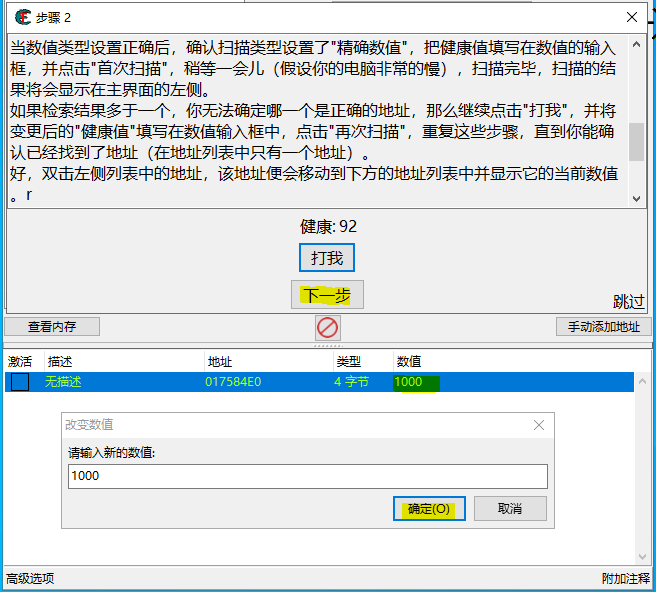Close the 改变数值 dialog with the X
The image size is (656, 592).
pos(539,425)
